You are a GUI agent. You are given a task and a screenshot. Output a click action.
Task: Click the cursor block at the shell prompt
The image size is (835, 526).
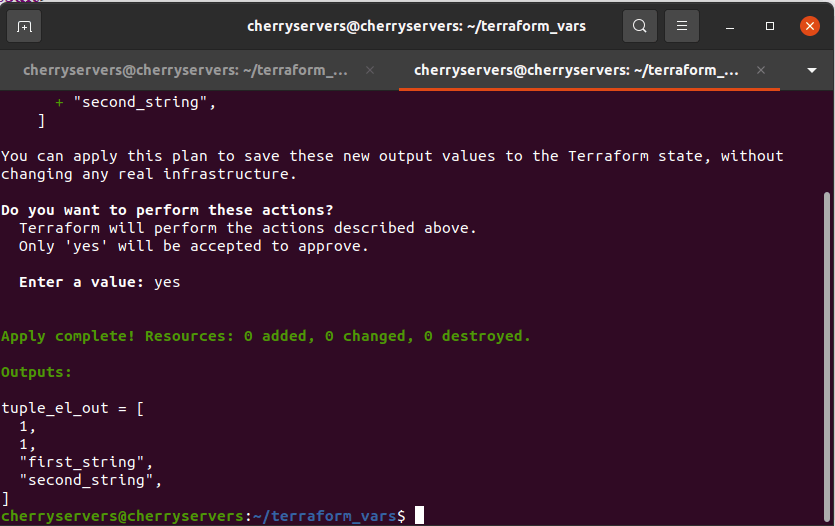coord(420,515)
